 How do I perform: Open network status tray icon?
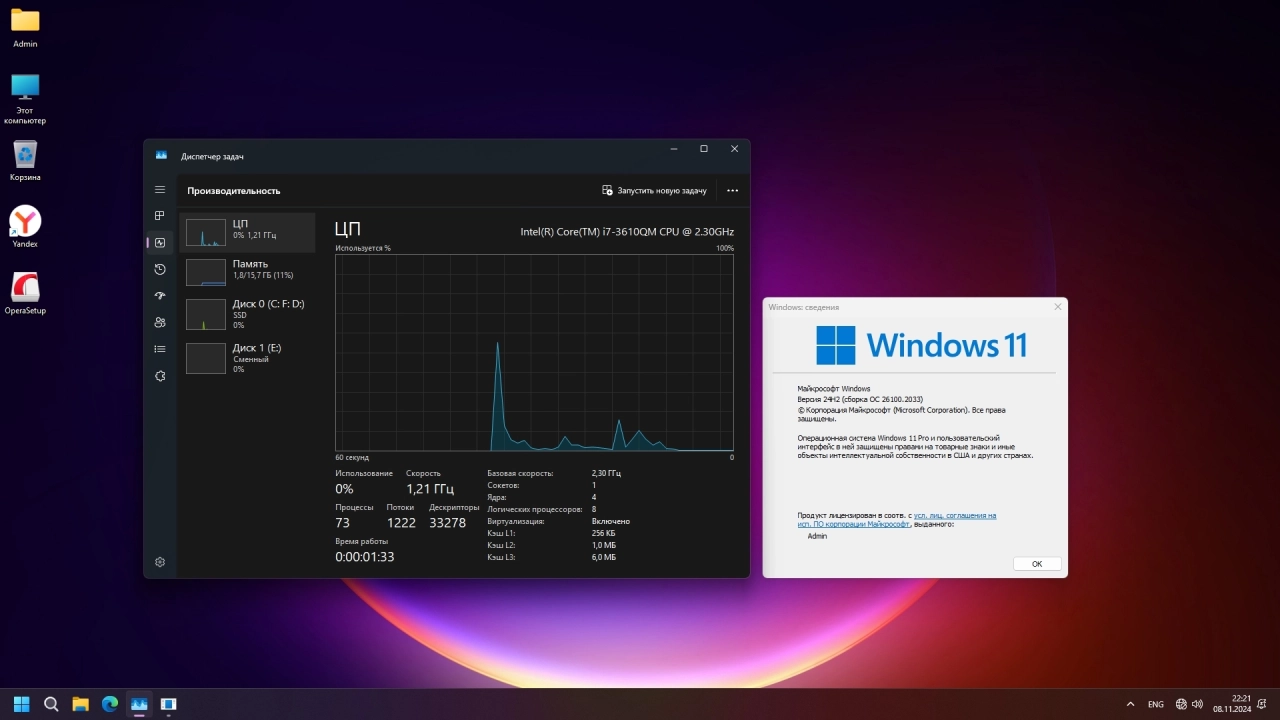click(x=1181, y=704)
